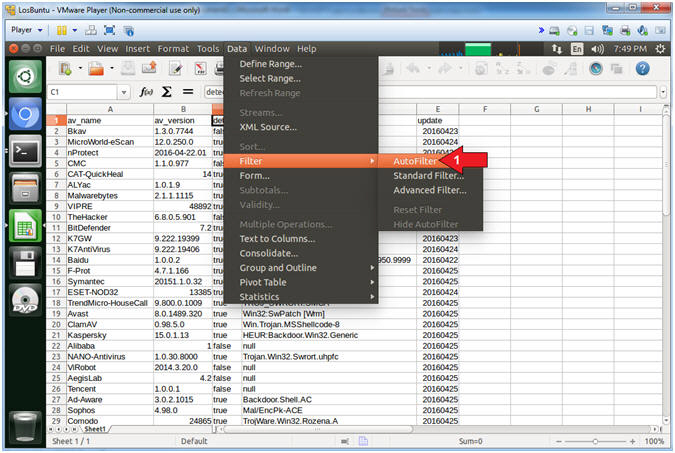
Task: Click the volume speaker indicator
Action: [597, 49]
